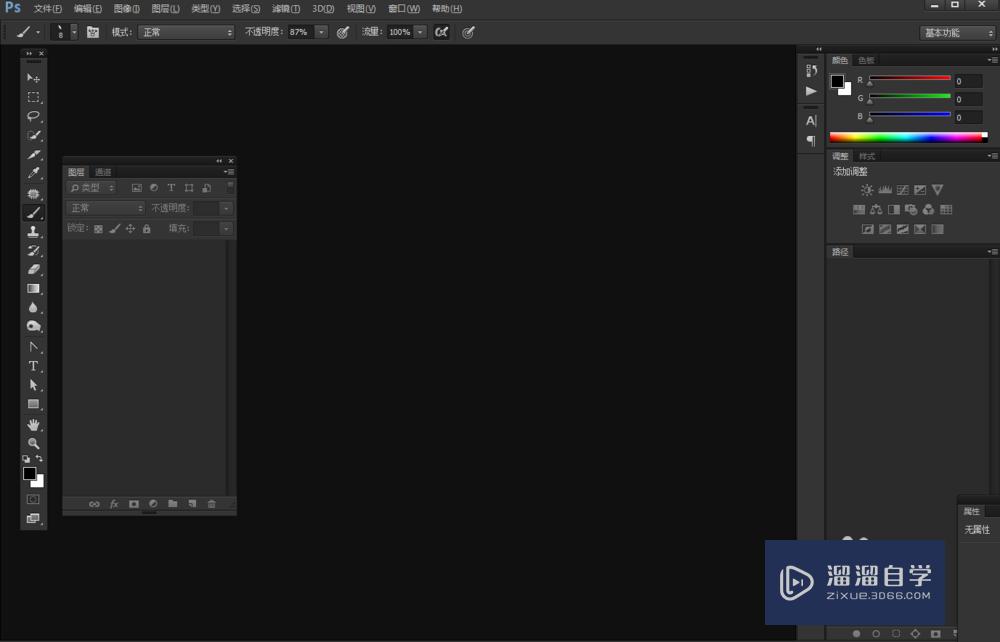Click the delete layer trash icon
Viewport: 1000px width, 642px height.
point(212,504)
